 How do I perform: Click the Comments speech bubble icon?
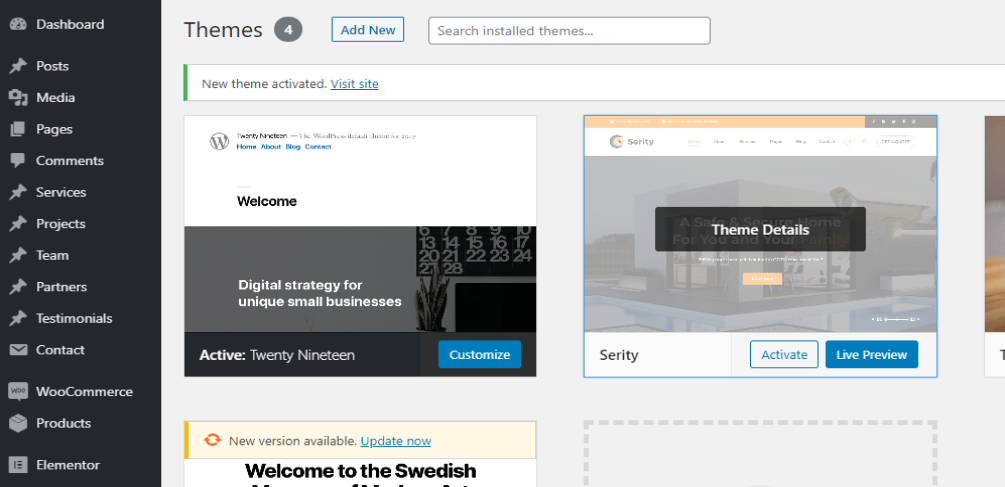click(17, 161)
